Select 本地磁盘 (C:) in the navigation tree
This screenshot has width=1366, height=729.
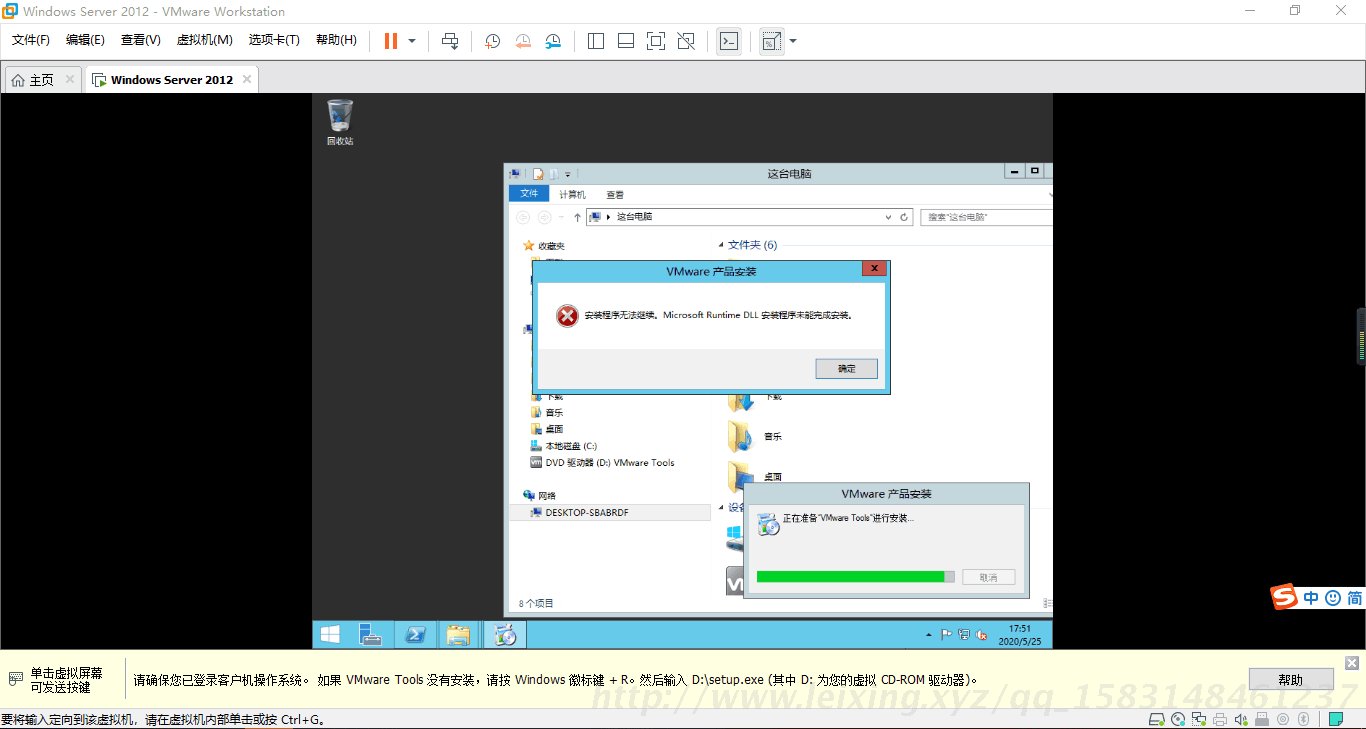pos(570,446)
